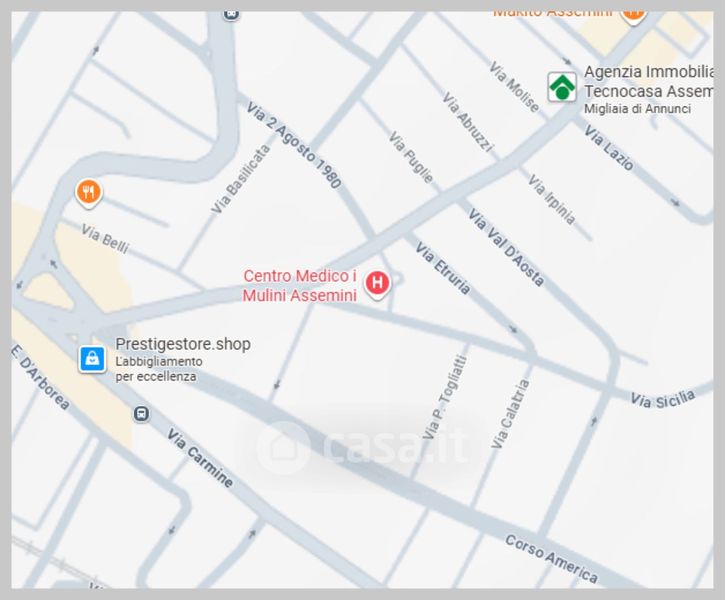Select the orange restaurant pin near Via Belli

(89, 193)
